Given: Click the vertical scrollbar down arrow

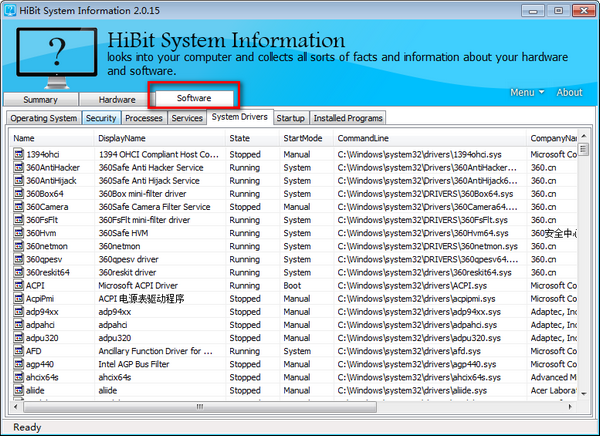Looking at the screenshot, I should click(584, 393).
